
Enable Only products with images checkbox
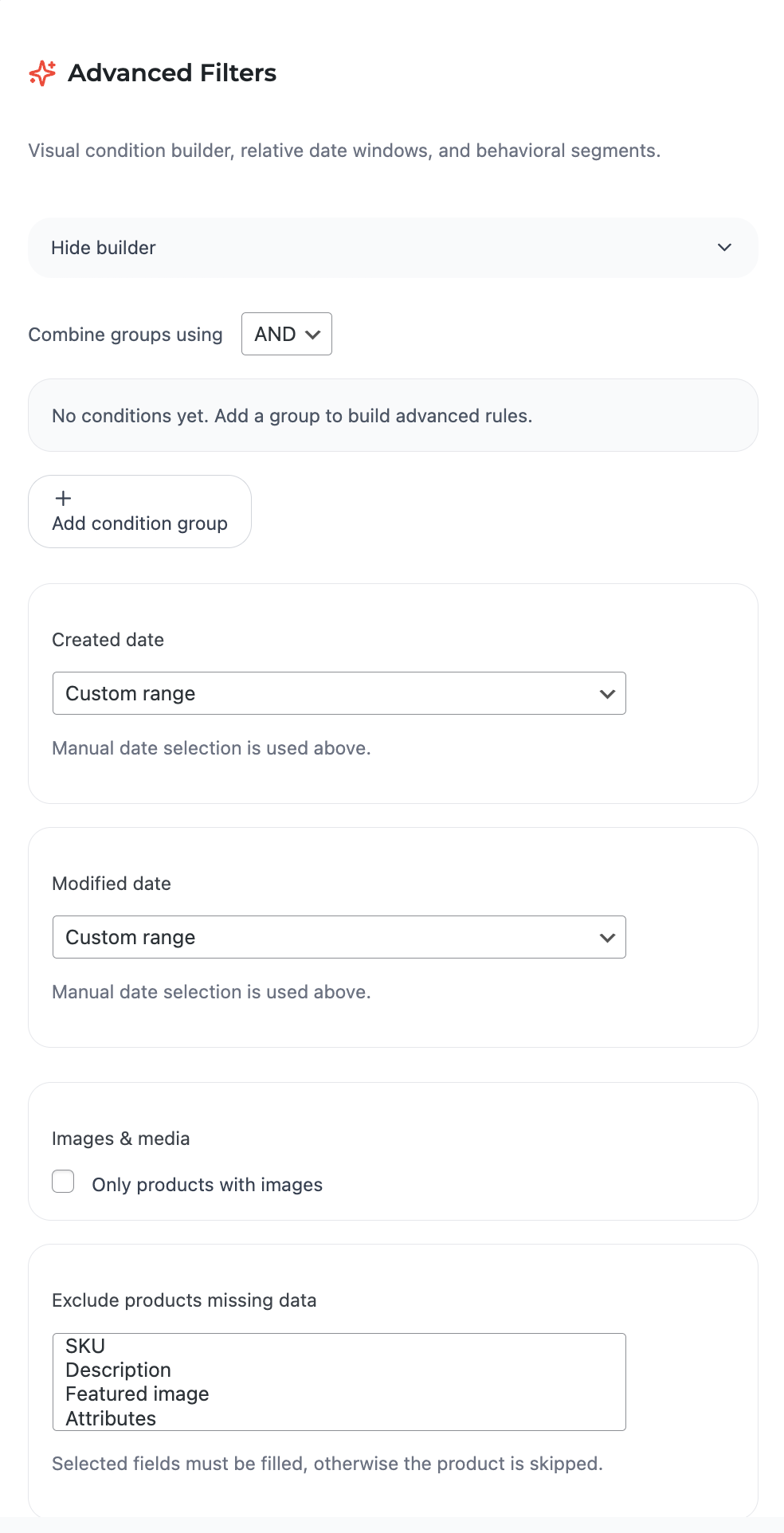tap(64, 1182)
